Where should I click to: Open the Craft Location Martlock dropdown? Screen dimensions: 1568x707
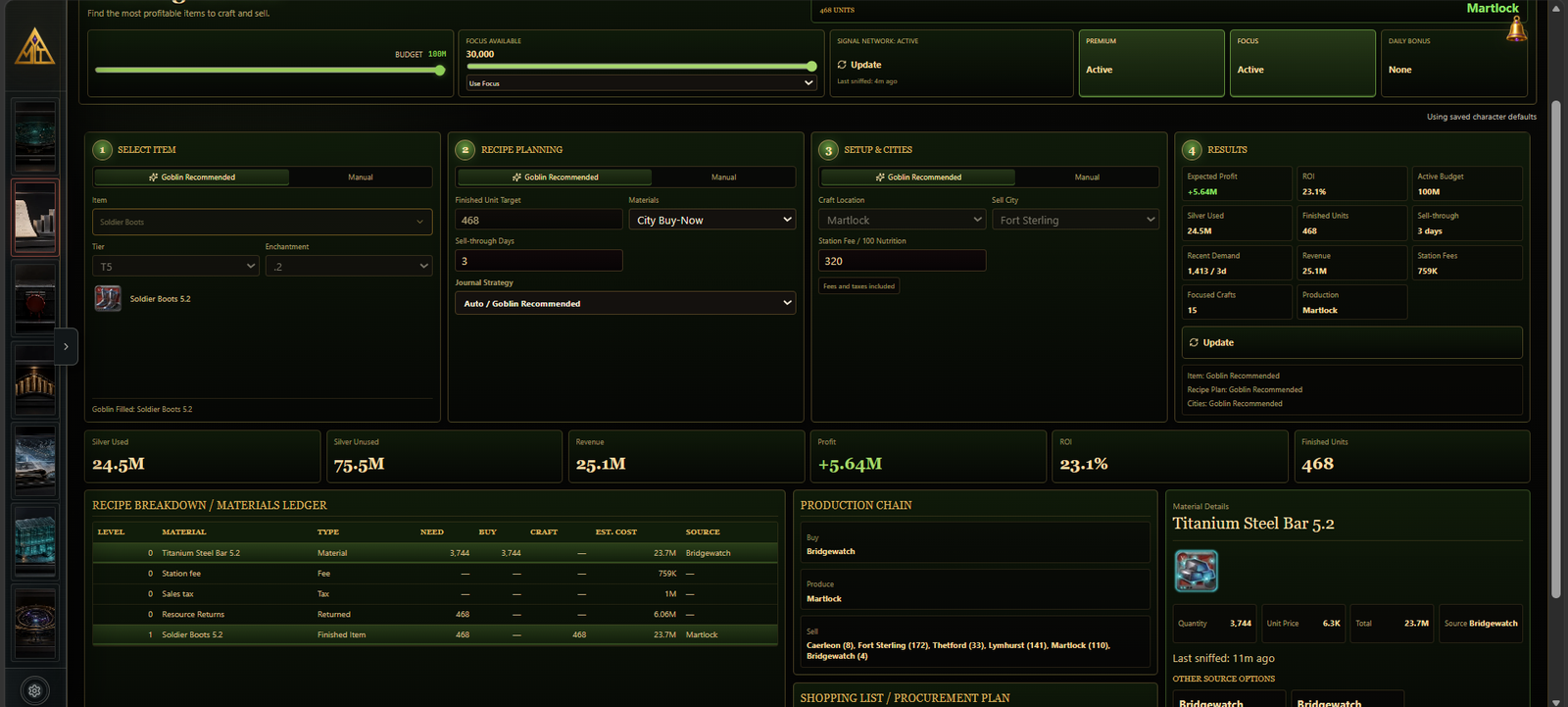(902, 220)
